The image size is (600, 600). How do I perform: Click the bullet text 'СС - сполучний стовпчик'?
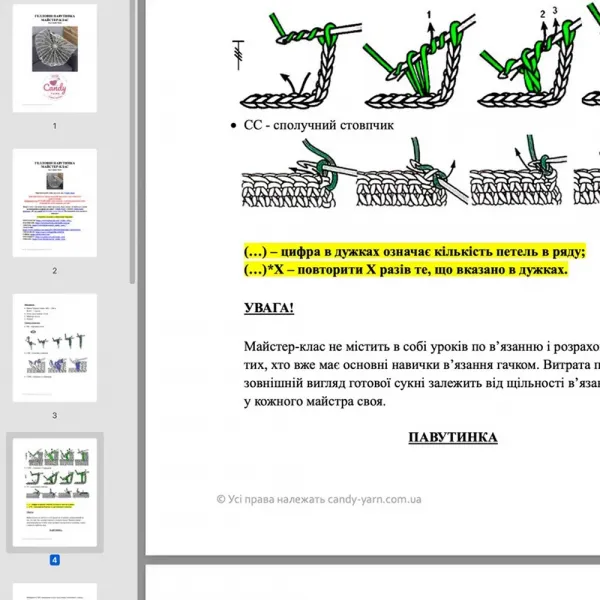tap(318, 125)
